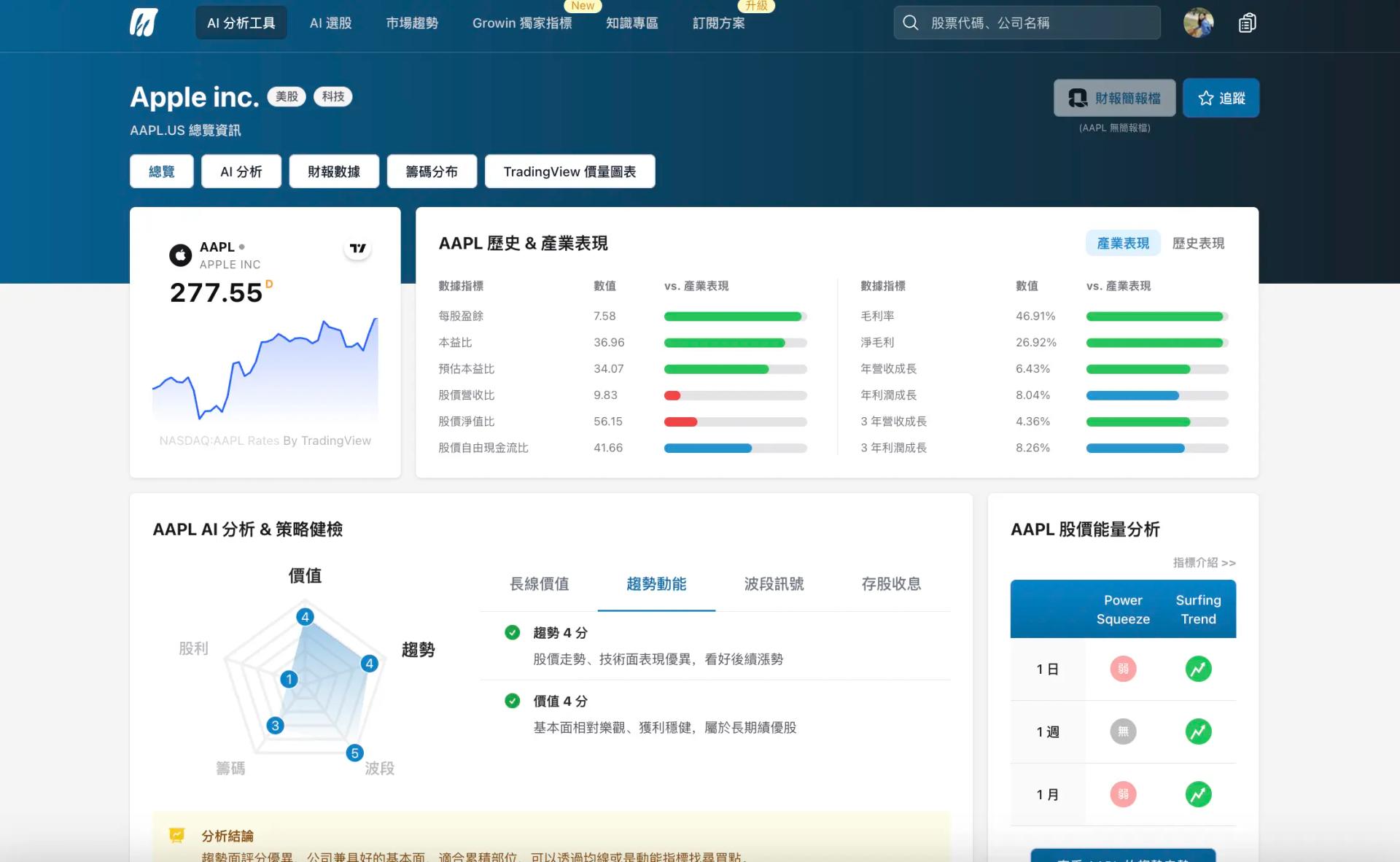Click the 1月 Surfing Trend green icon

[x=1198, y=794]
